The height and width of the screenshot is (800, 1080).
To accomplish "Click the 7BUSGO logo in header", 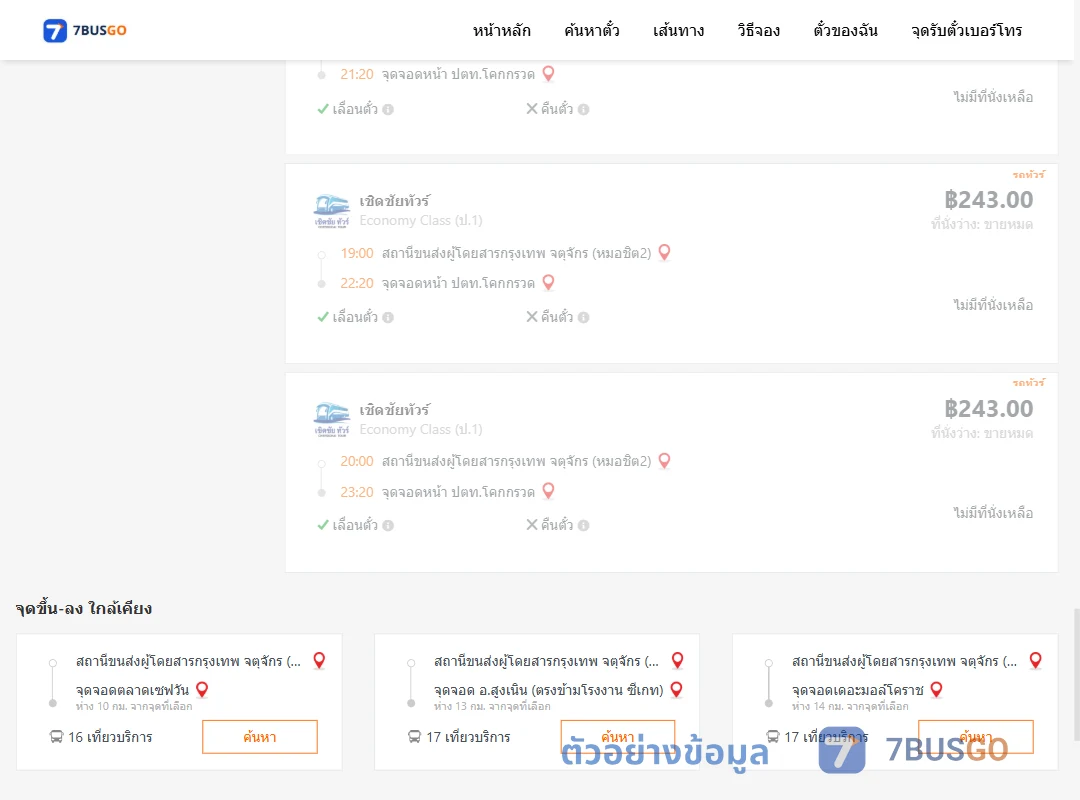I will click(85, 30).
